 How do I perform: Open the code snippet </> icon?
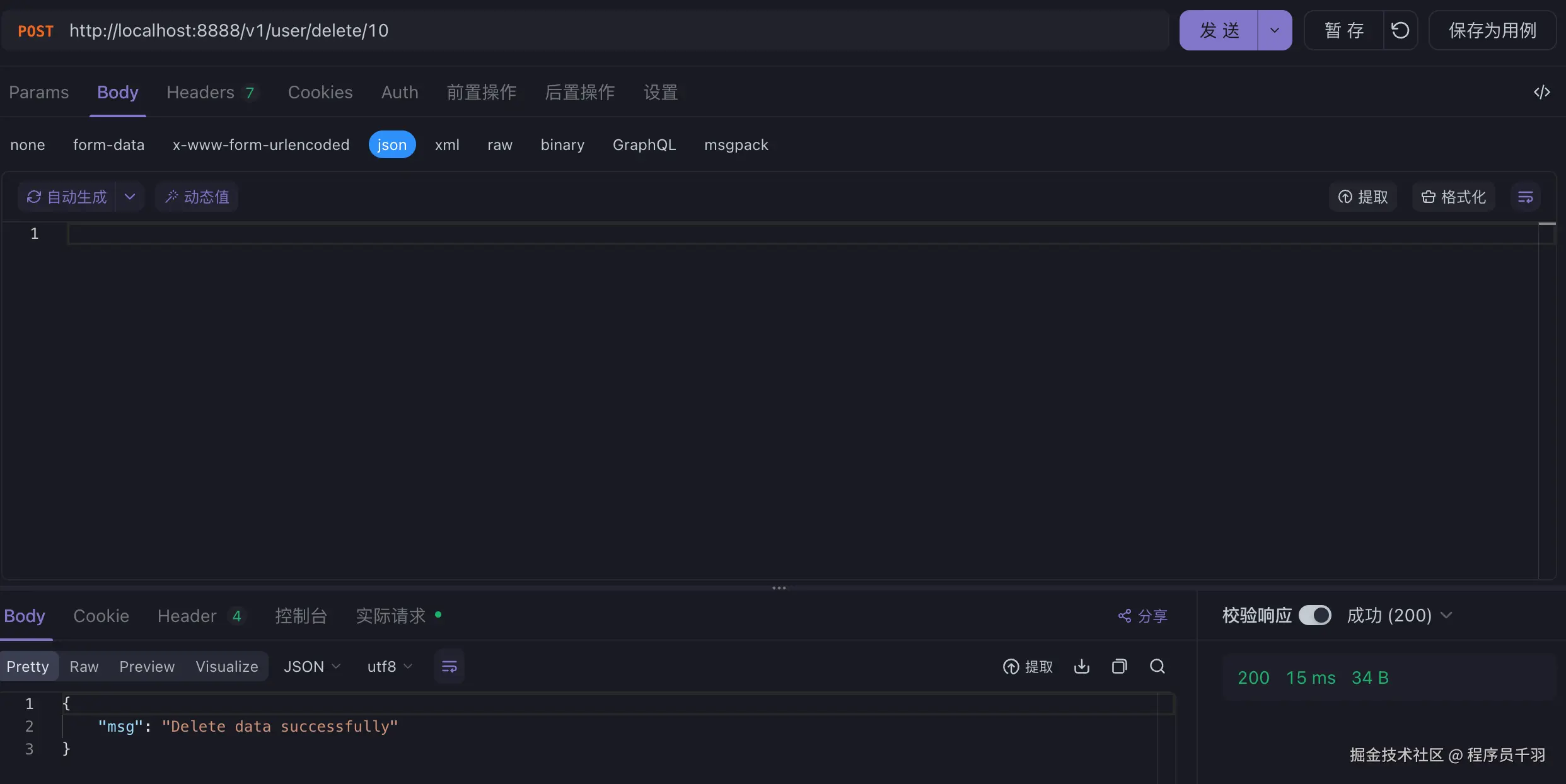[x=1541, y=92]
